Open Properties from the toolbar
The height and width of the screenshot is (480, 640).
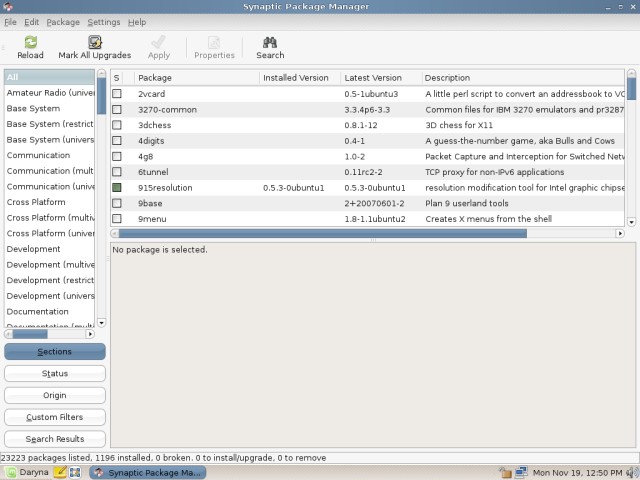(214, 48)
